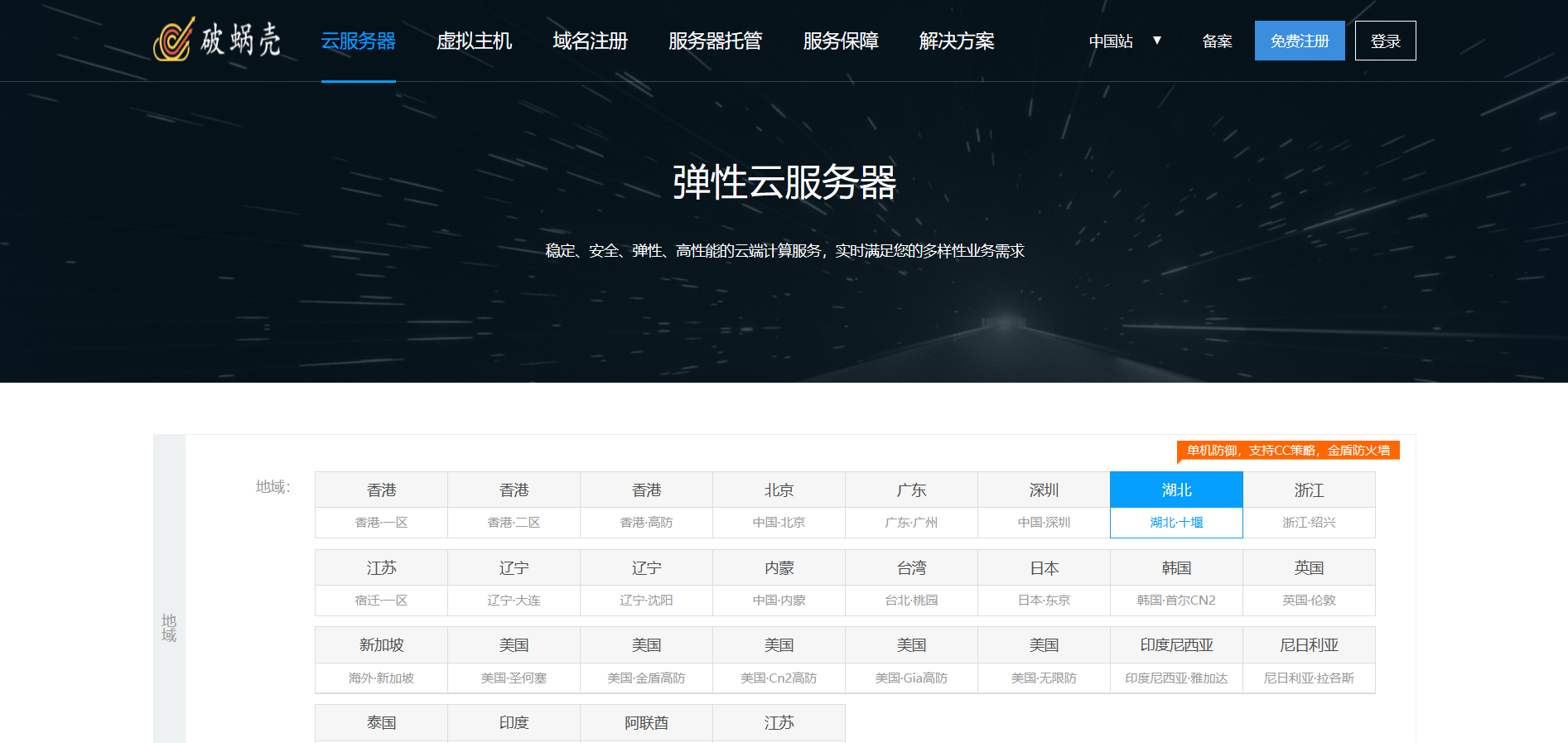Open the 服务保障 menu item

point(840,41)
